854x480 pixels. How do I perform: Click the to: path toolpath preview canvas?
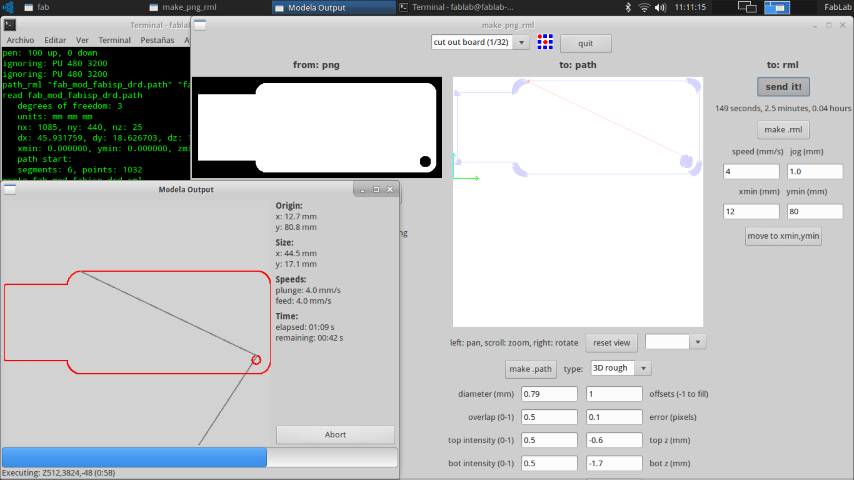point(578,202)
